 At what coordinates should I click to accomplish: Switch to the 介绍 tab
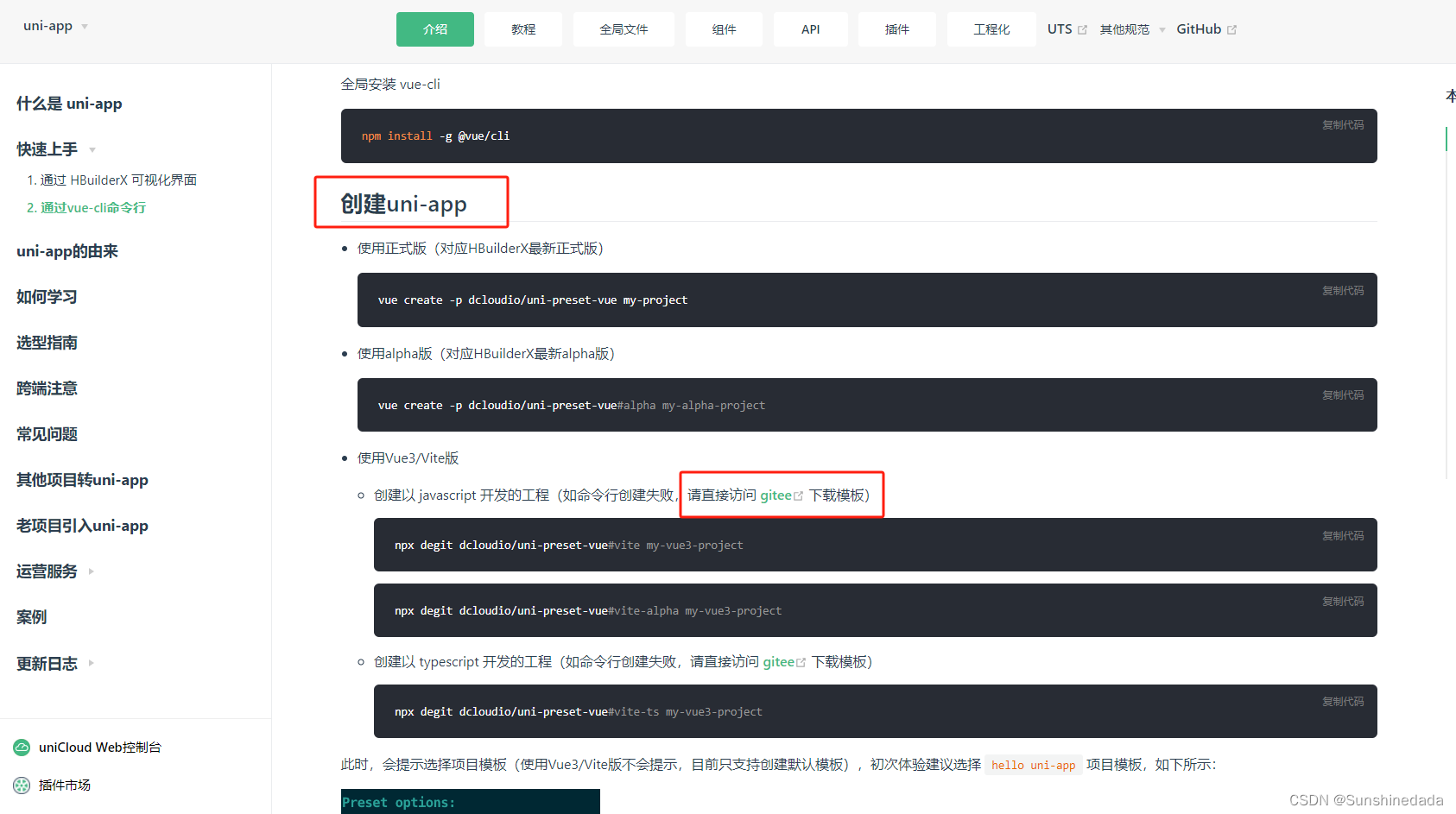pos(435,29)
